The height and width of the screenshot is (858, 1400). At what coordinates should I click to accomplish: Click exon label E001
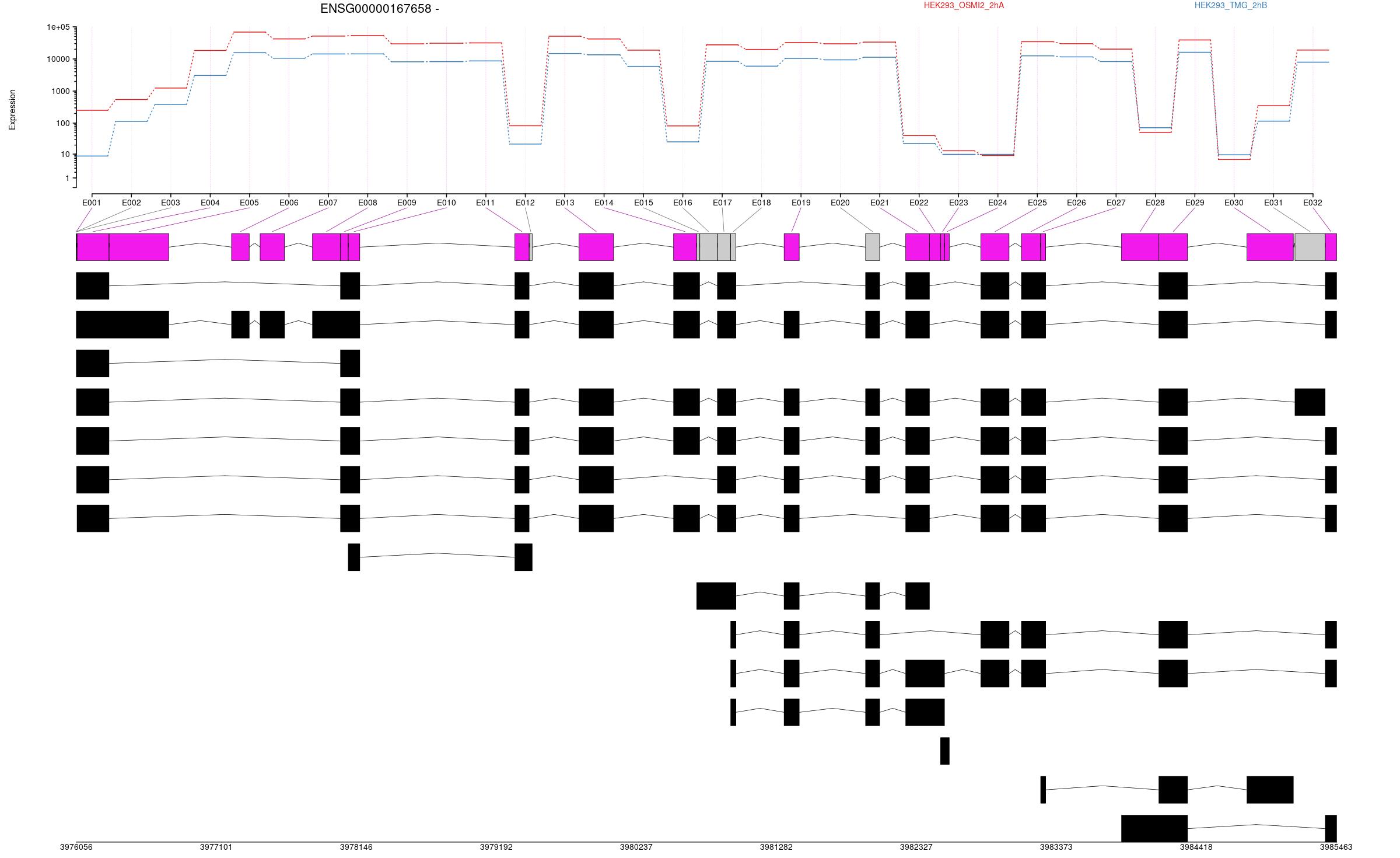point(92,203)
